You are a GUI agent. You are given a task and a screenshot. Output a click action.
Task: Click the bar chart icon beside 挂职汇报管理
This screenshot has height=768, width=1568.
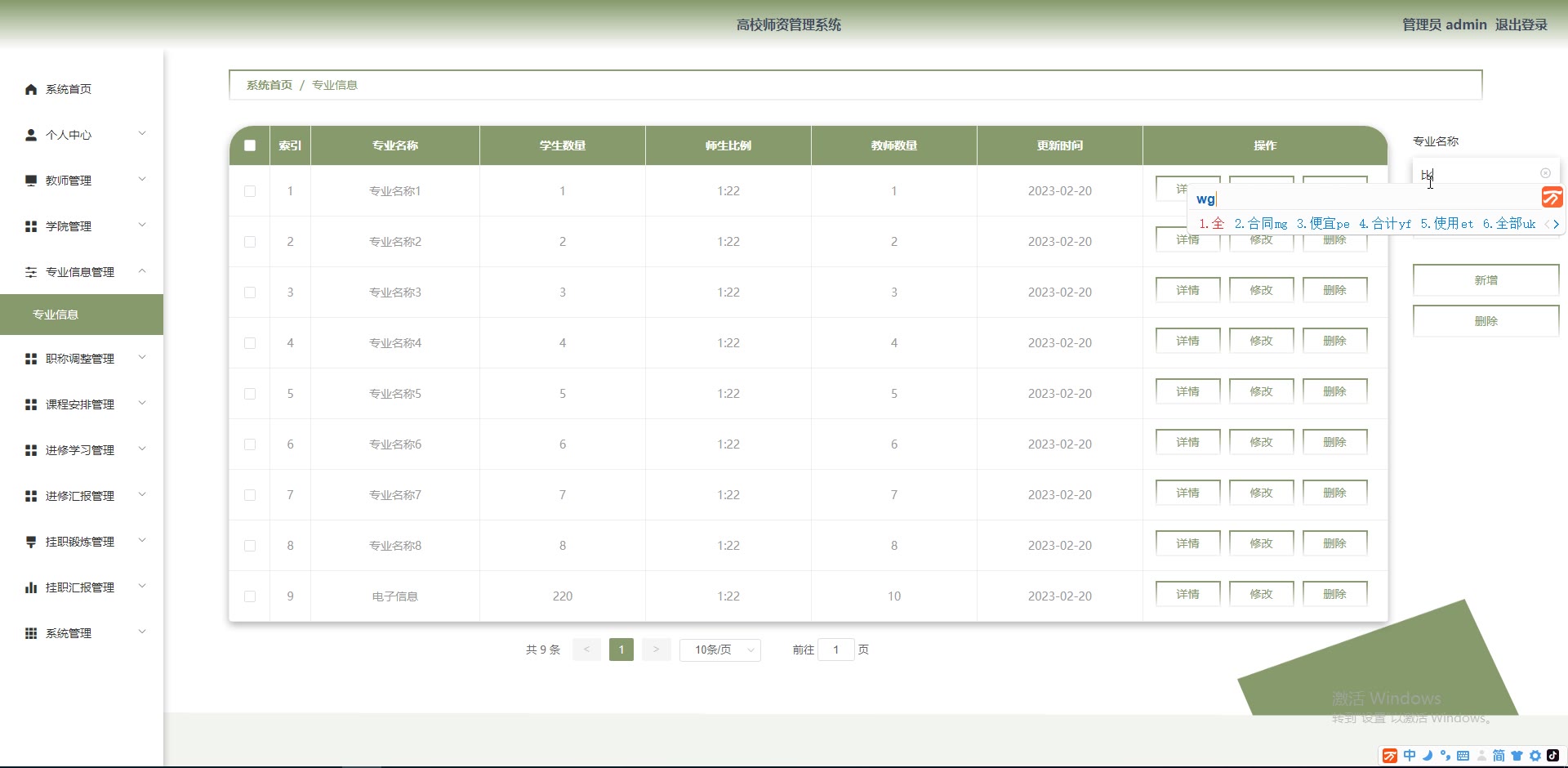pos(31,587)
